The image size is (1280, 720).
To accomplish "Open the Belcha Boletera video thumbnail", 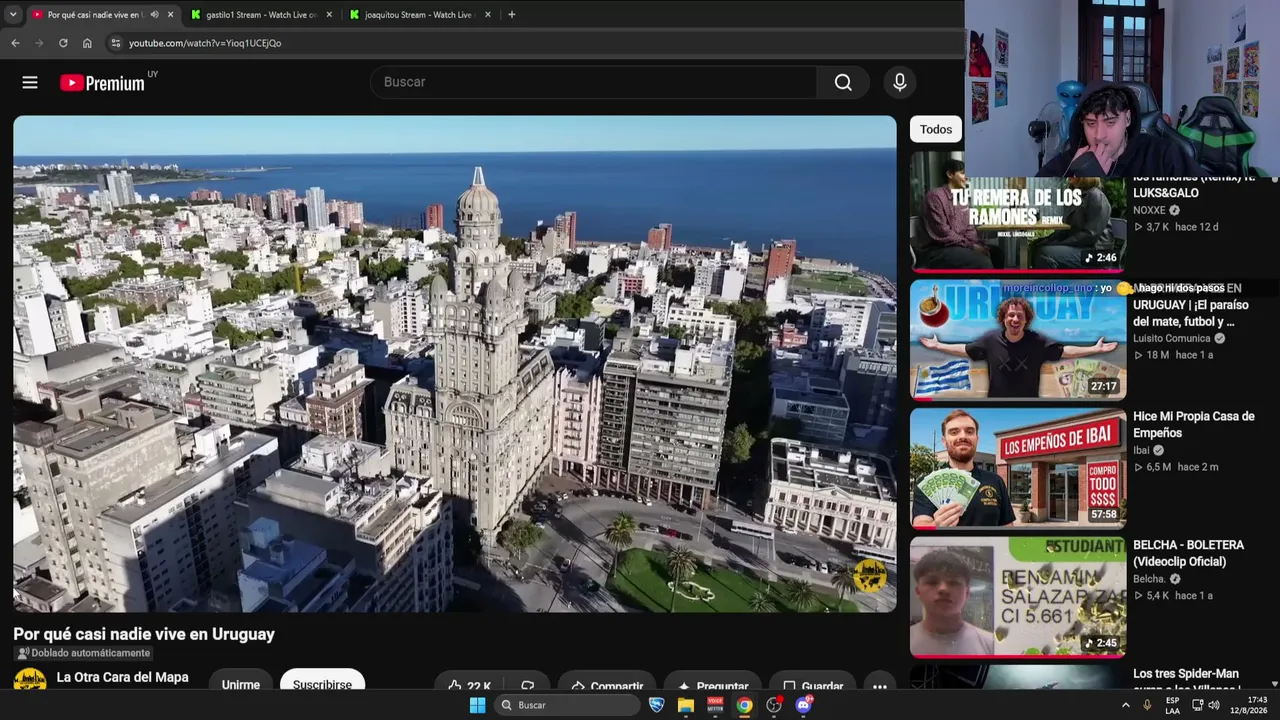I will 1018,597.
